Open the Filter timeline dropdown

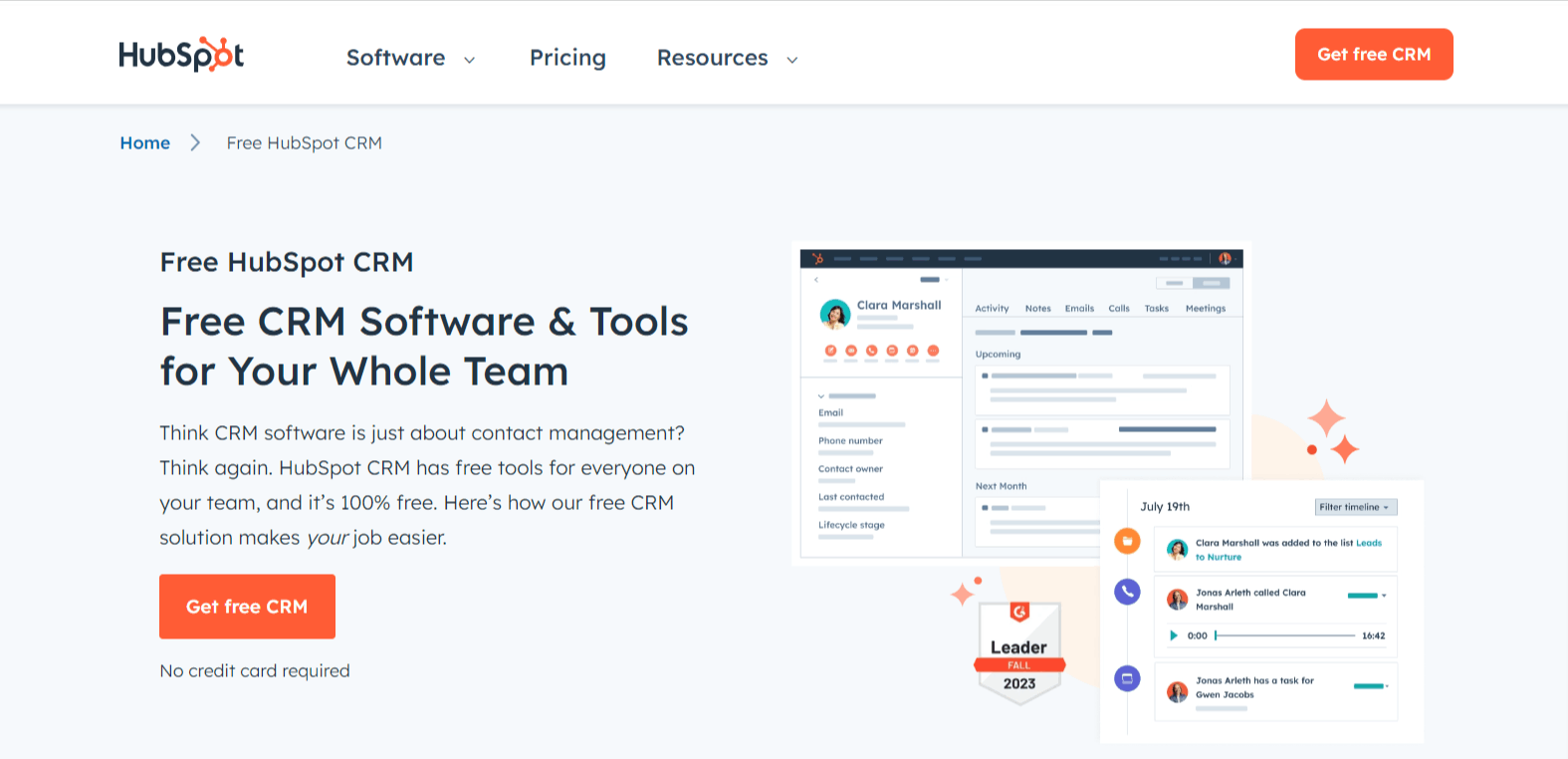click(x=1356, y=507)
